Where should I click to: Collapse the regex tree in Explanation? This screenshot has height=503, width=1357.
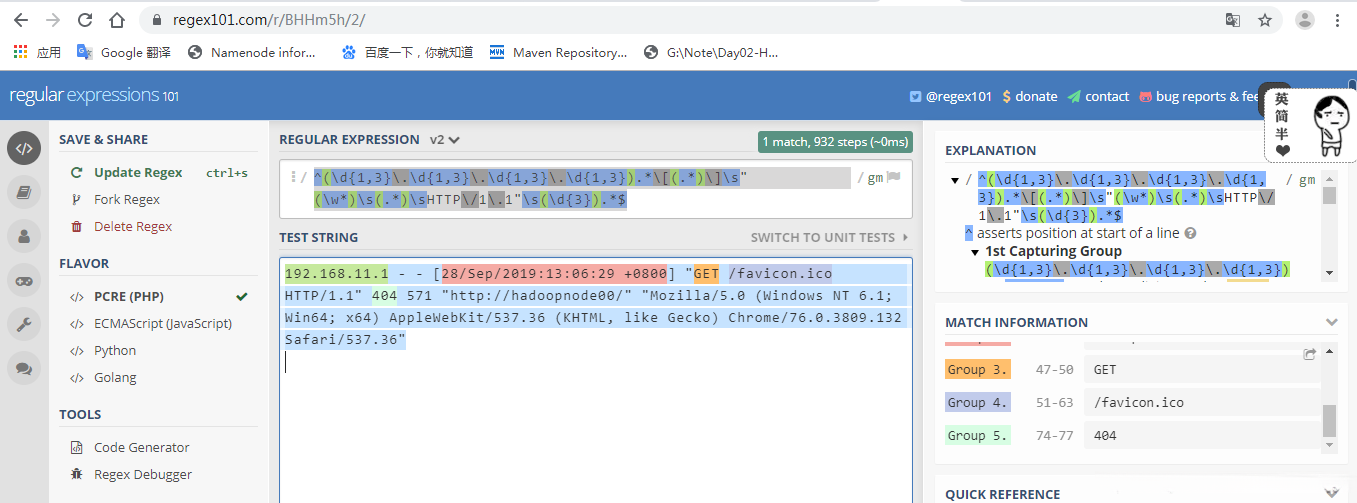coord(955,180)
